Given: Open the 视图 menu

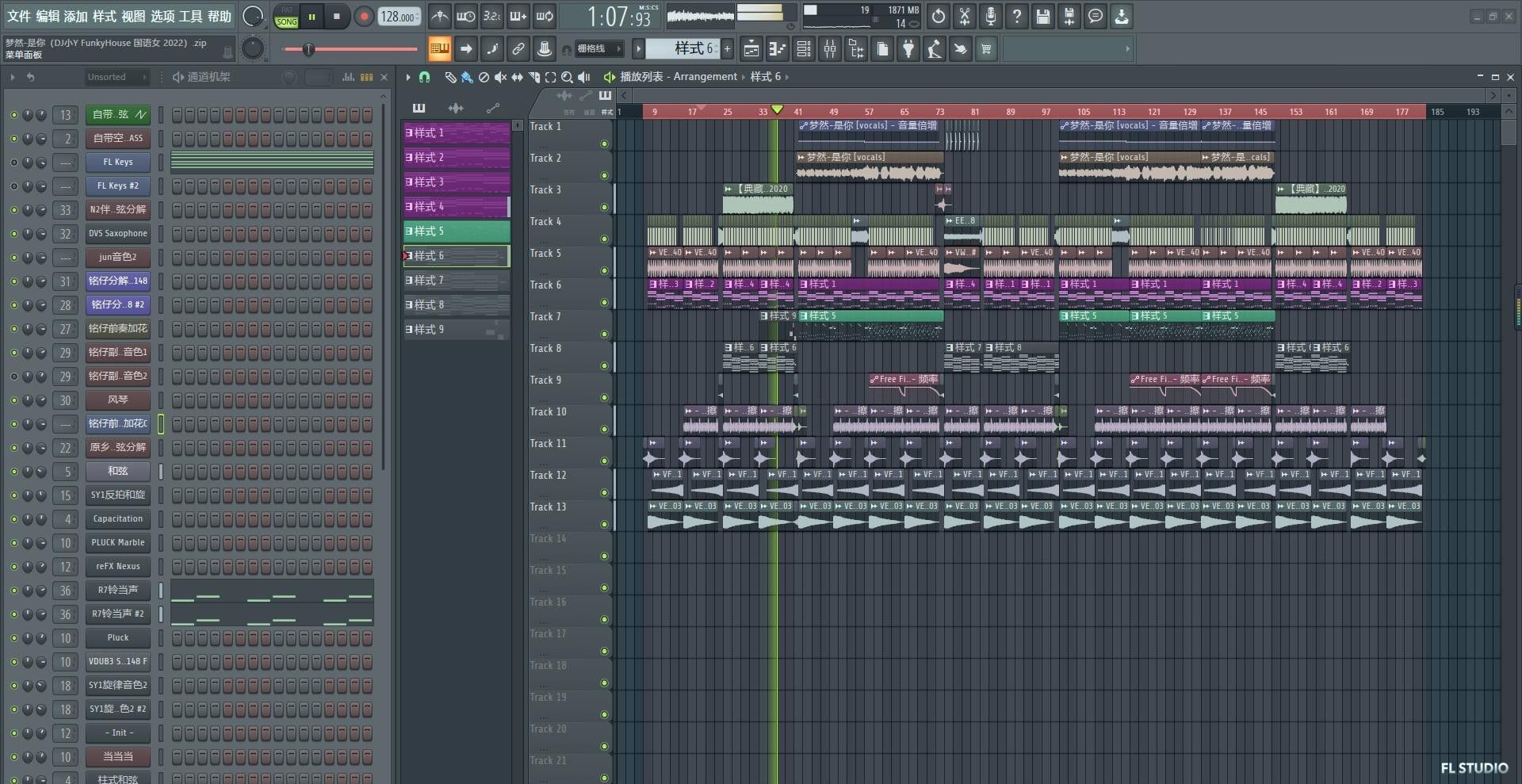Looking at the screenshot, I should [x=133, y=16].
